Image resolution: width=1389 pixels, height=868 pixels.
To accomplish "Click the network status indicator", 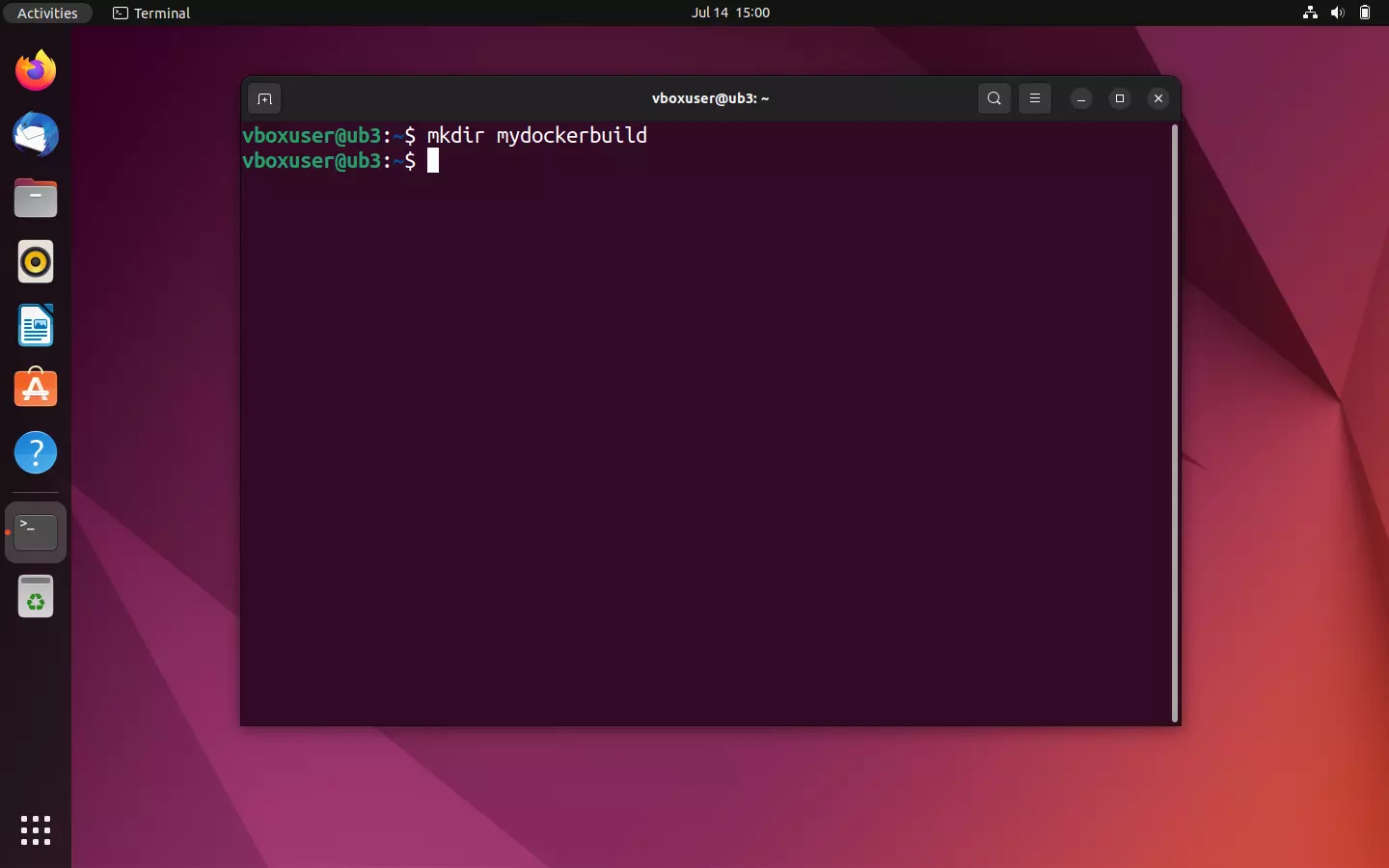I will click(1309, 13).
